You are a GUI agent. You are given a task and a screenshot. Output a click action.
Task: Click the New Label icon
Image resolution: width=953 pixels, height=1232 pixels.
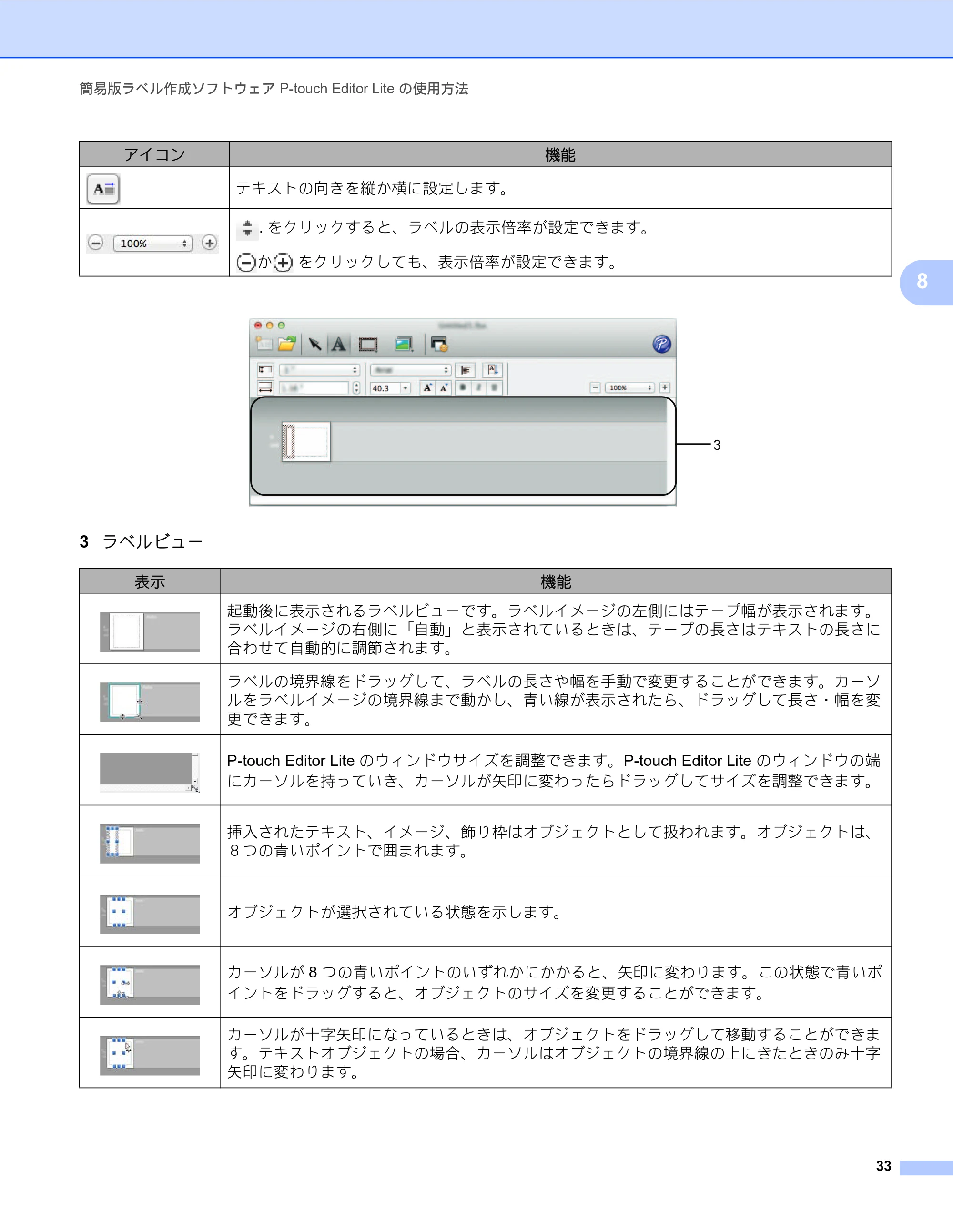pos(264,344)
